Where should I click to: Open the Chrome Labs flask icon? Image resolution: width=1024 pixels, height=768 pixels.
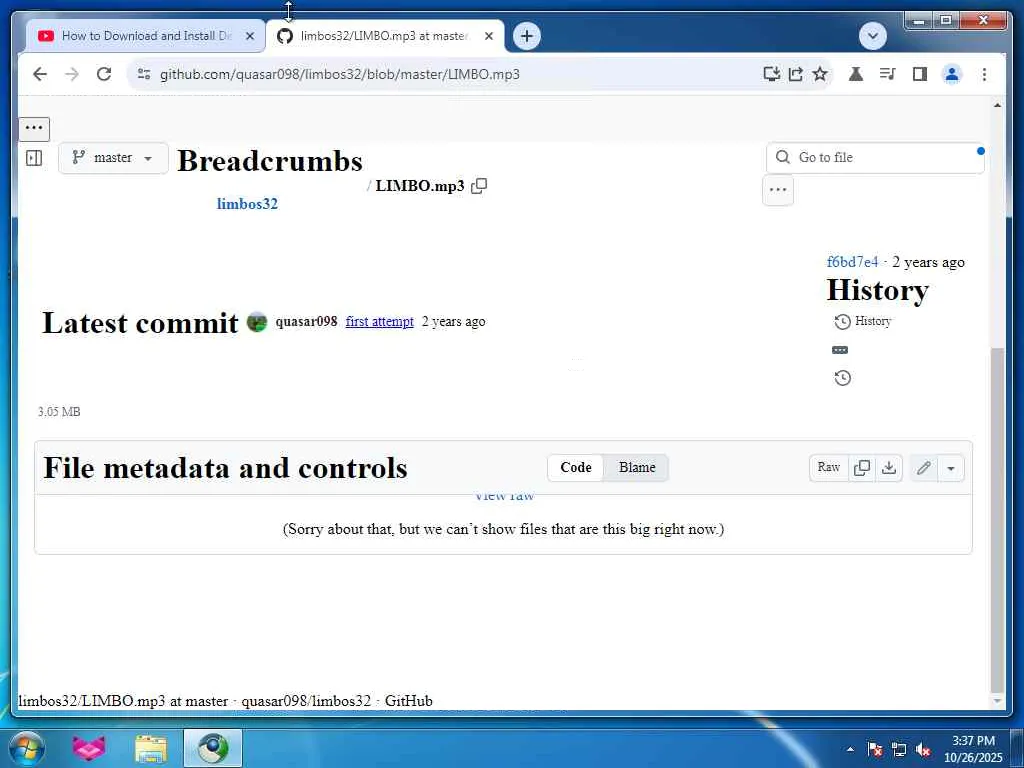[x=856, y=74]
